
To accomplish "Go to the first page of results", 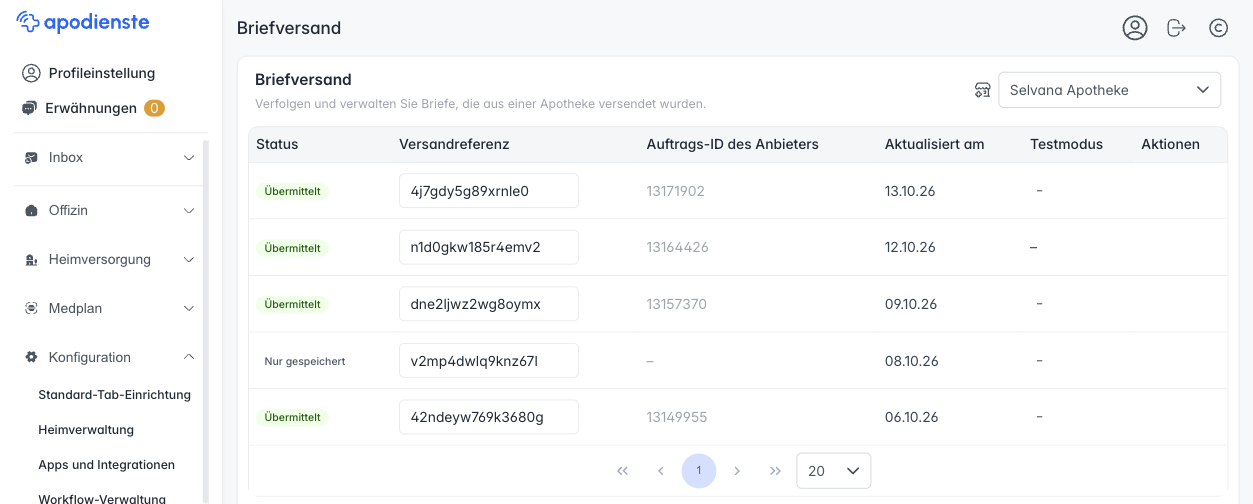I will coord(622,470).
